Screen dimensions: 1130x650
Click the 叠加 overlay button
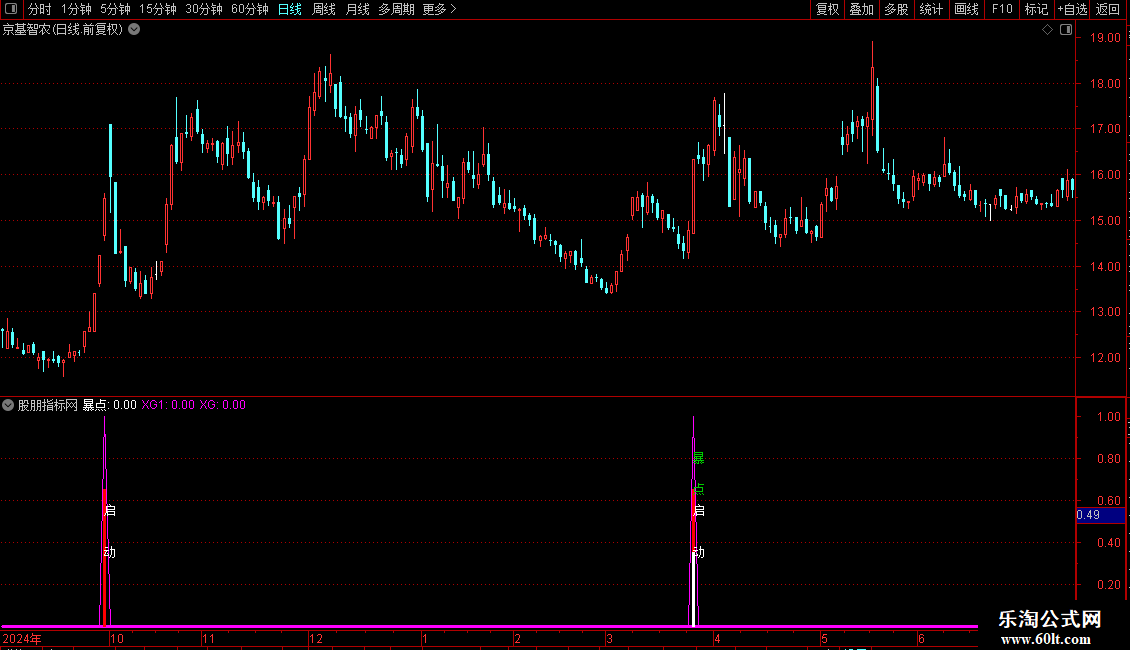[x=861, y=9]
